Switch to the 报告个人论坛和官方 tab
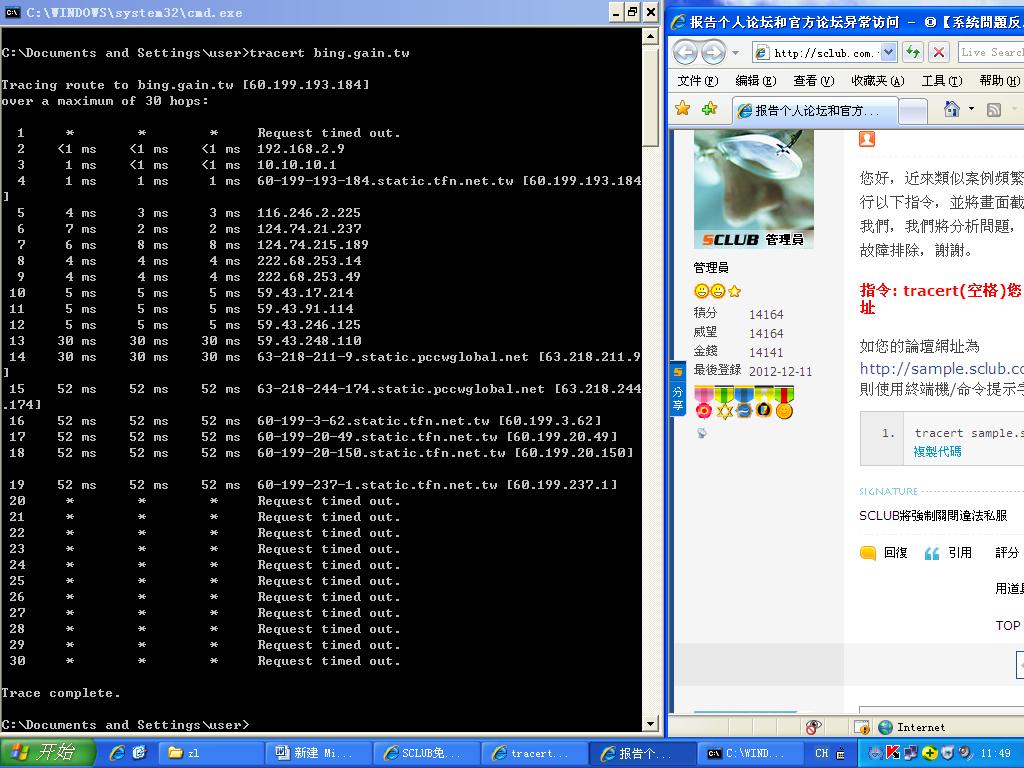Viewport: 1024px width, 768px height. tap(815, 110)
